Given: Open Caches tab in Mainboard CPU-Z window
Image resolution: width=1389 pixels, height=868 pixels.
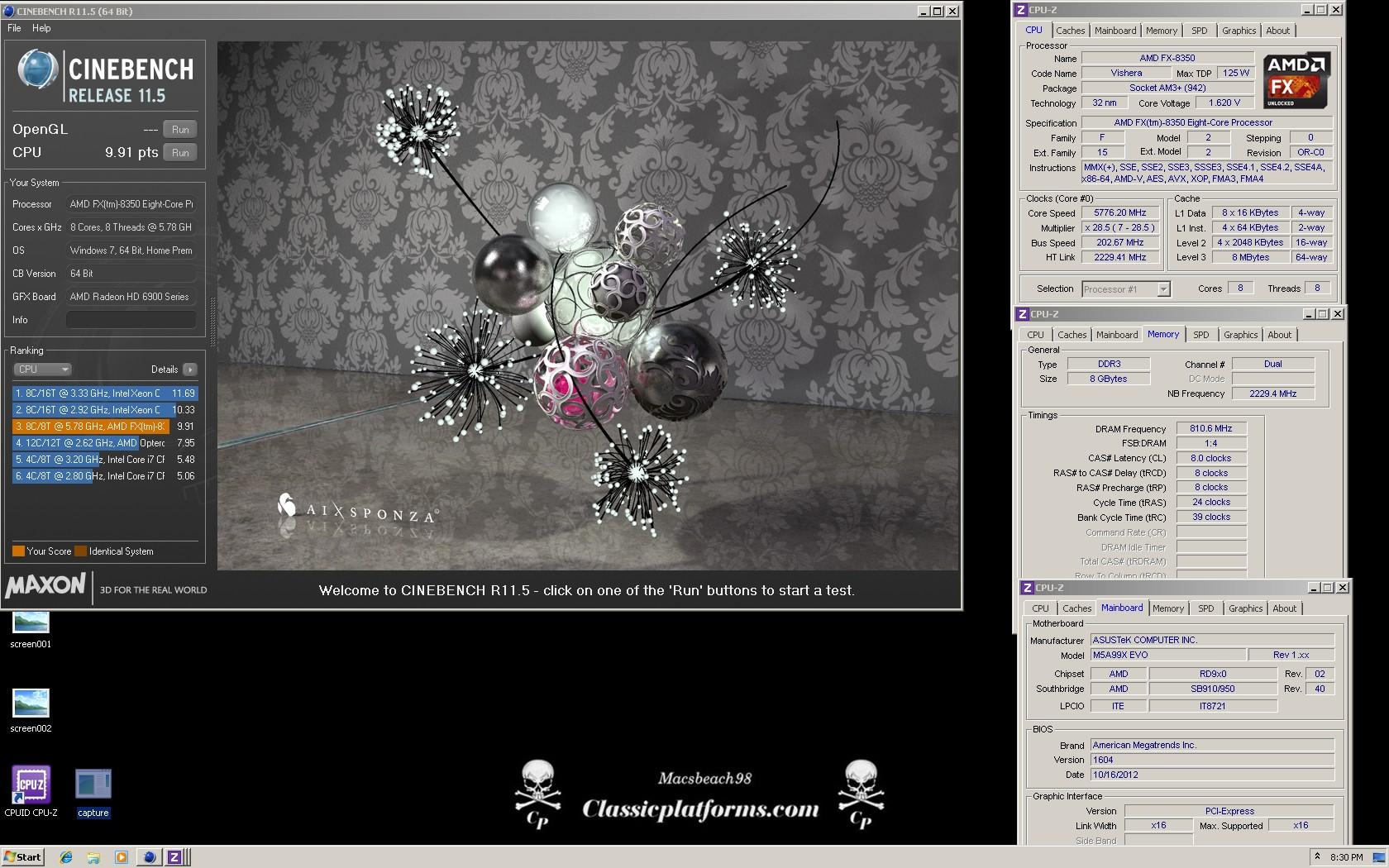Looking at the screenshot, I should click(x=1076, y=608).
